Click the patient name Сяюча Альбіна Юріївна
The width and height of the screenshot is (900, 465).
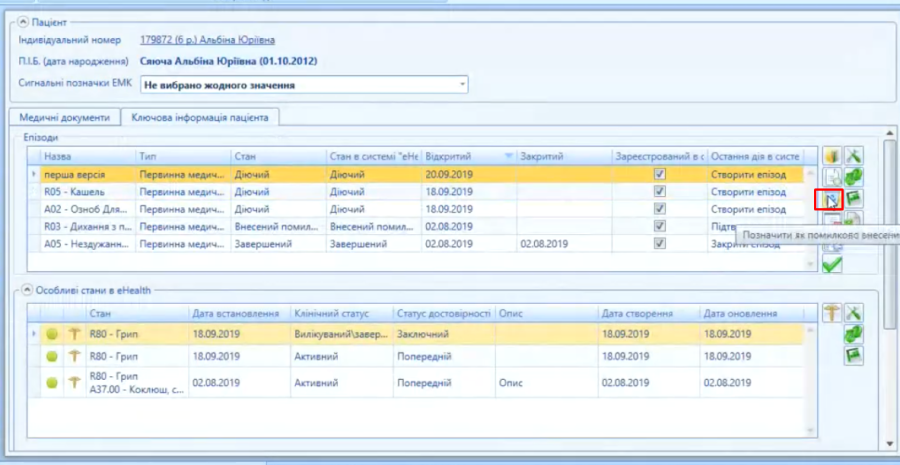(x=228, y=61)
